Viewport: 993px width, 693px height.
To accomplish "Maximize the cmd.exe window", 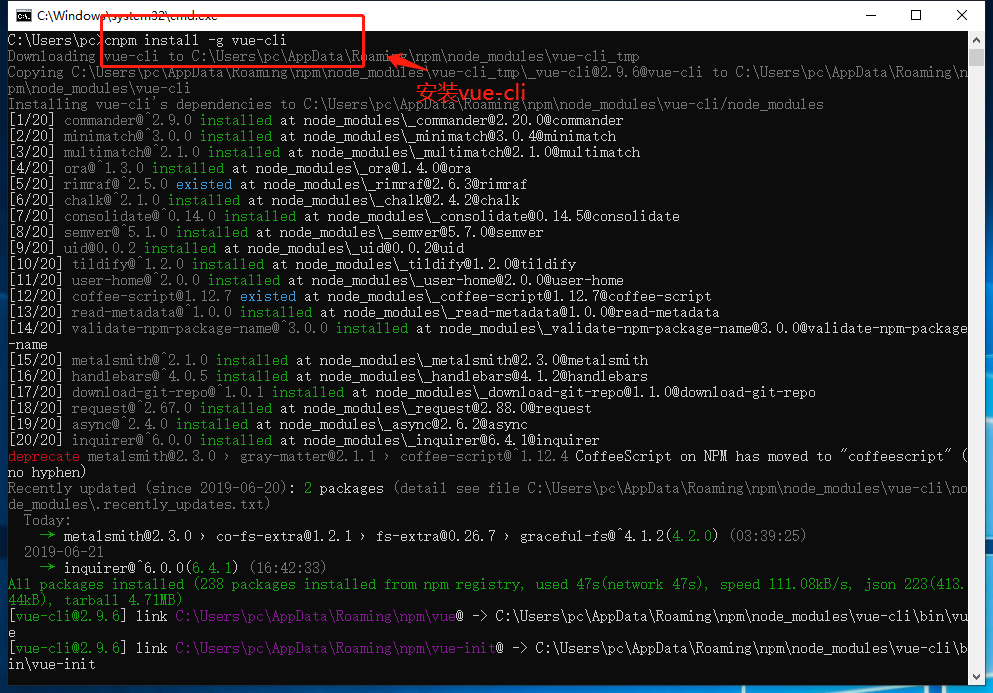I will (x=916, y=15).
